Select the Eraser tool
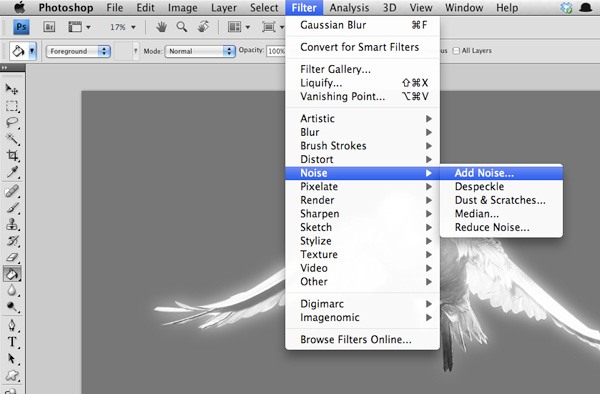 (12, 257)
